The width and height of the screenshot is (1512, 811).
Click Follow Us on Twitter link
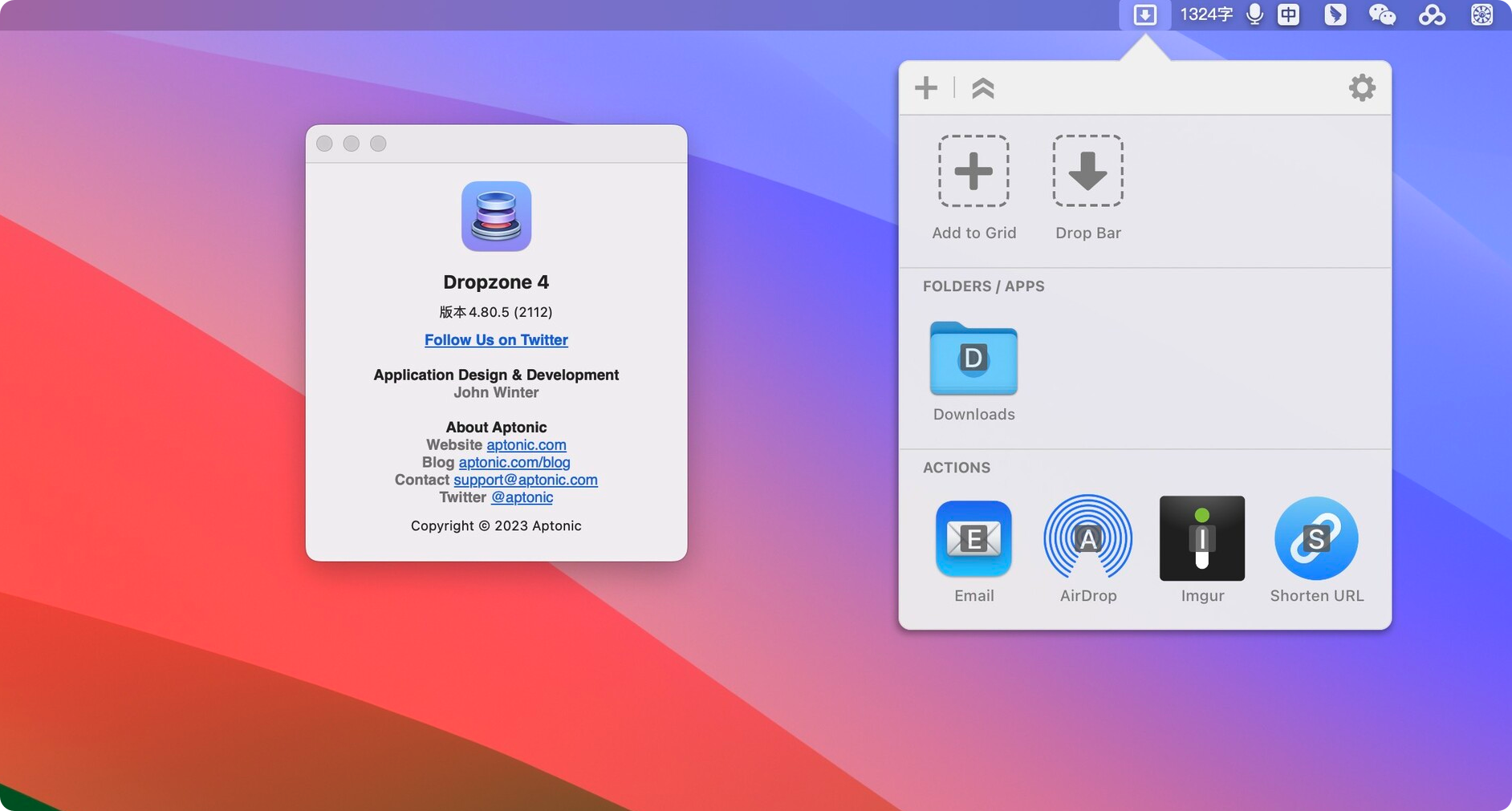tap(496, 340)
